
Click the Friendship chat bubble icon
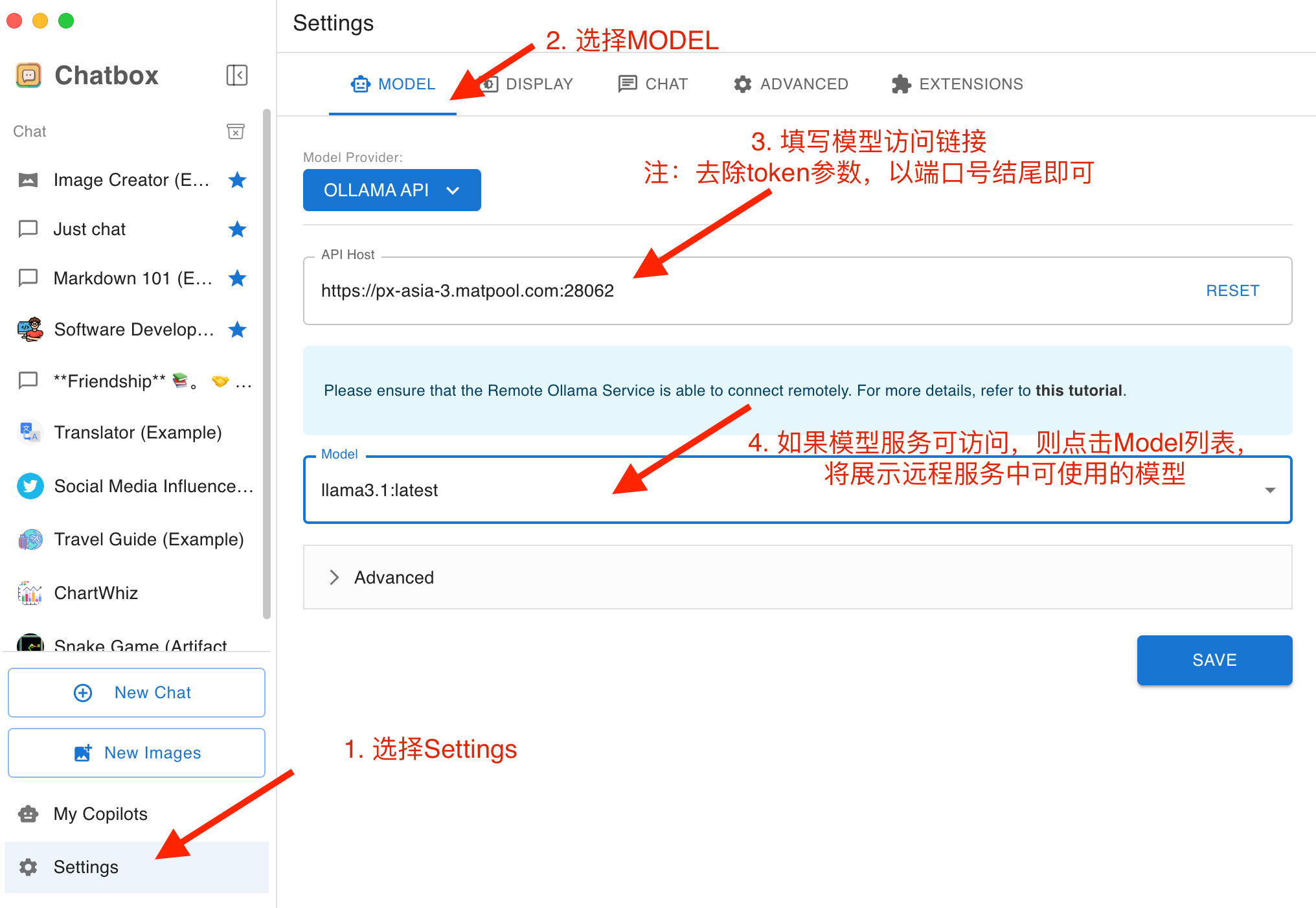tap(28, 380)
